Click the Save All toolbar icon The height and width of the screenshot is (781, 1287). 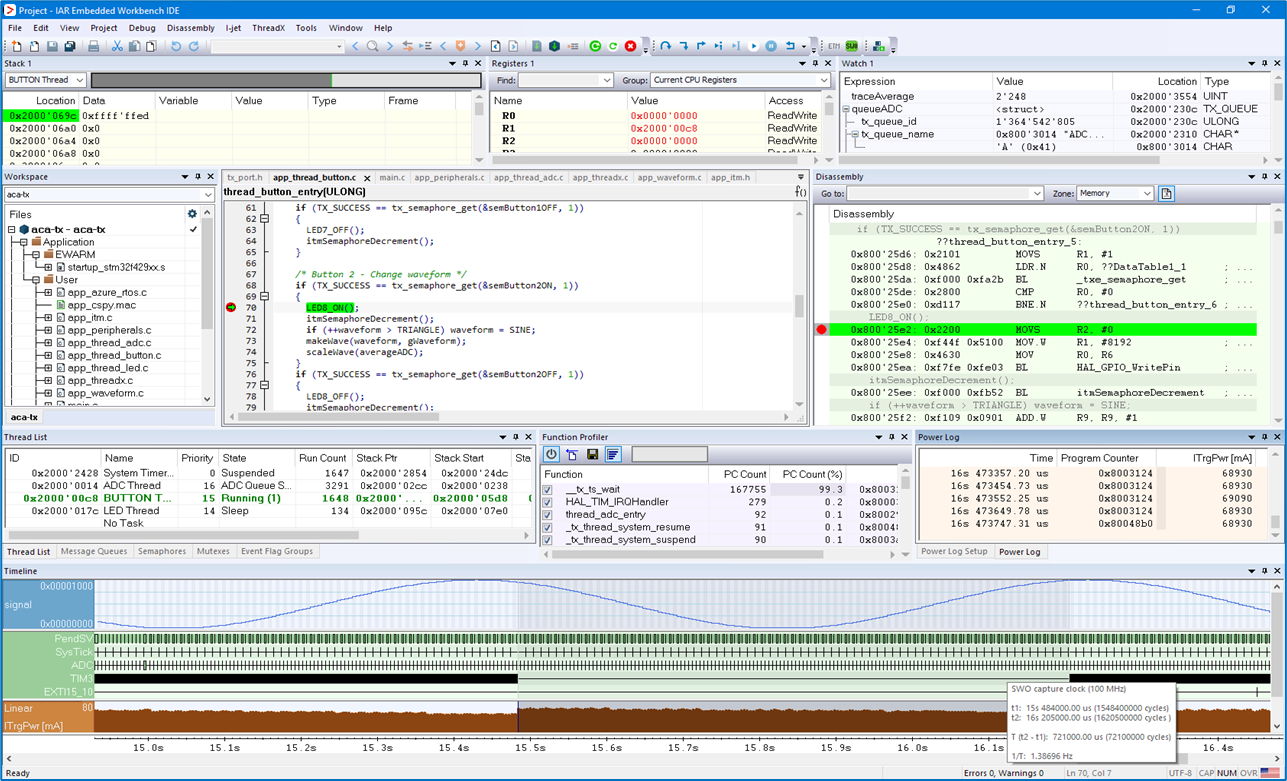(x=69, y=46)
